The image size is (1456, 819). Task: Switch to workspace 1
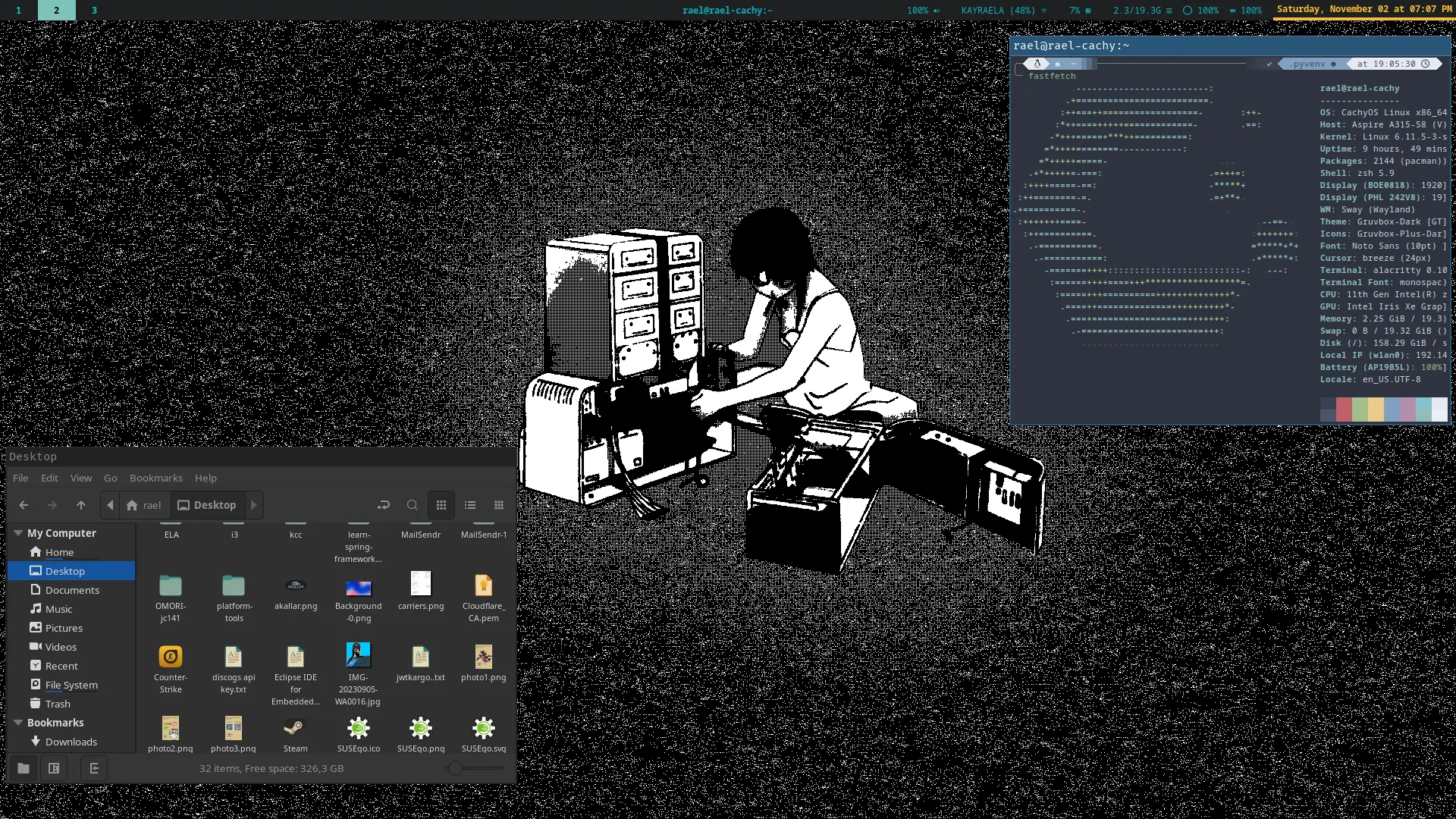click(18, 10)
